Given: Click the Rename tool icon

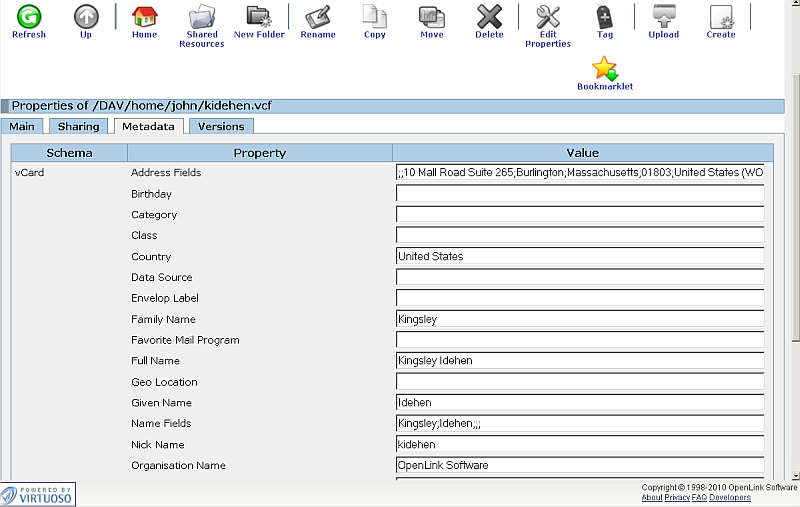Looking at the screenshot, I should (x=318, y=16).
